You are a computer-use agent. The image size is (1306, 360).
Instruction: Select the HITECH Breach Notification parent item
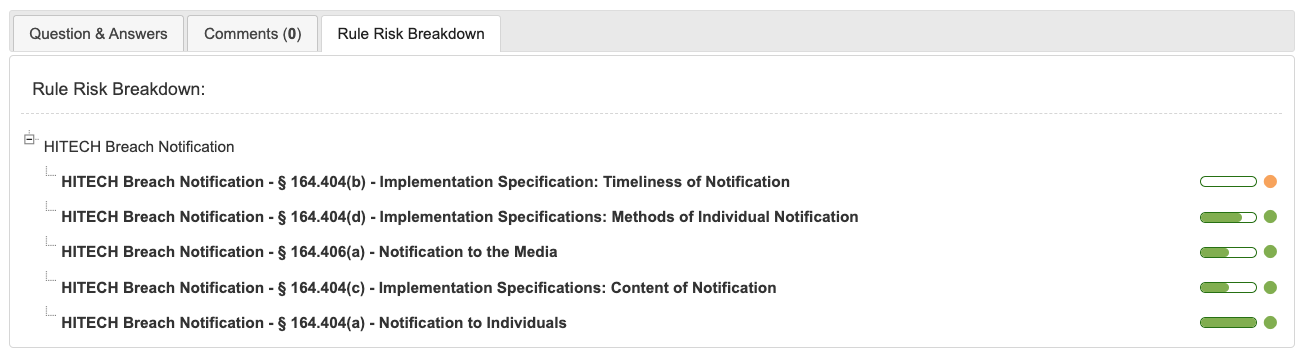(139, 147)
